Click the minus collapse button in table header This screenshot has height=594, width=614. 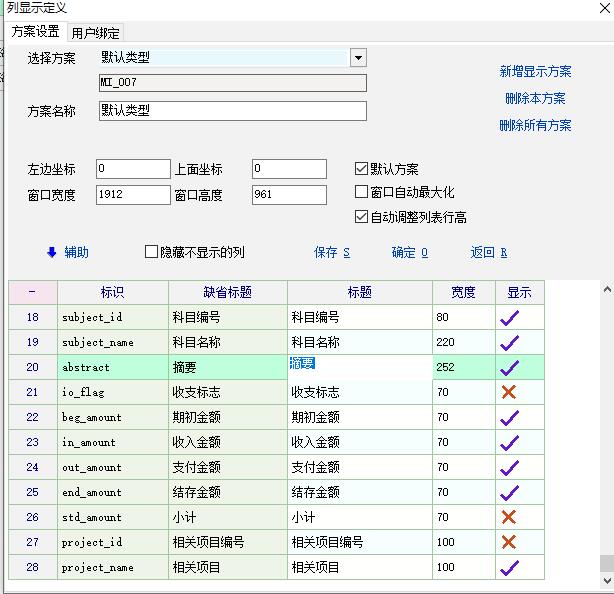tap(32, 292)
